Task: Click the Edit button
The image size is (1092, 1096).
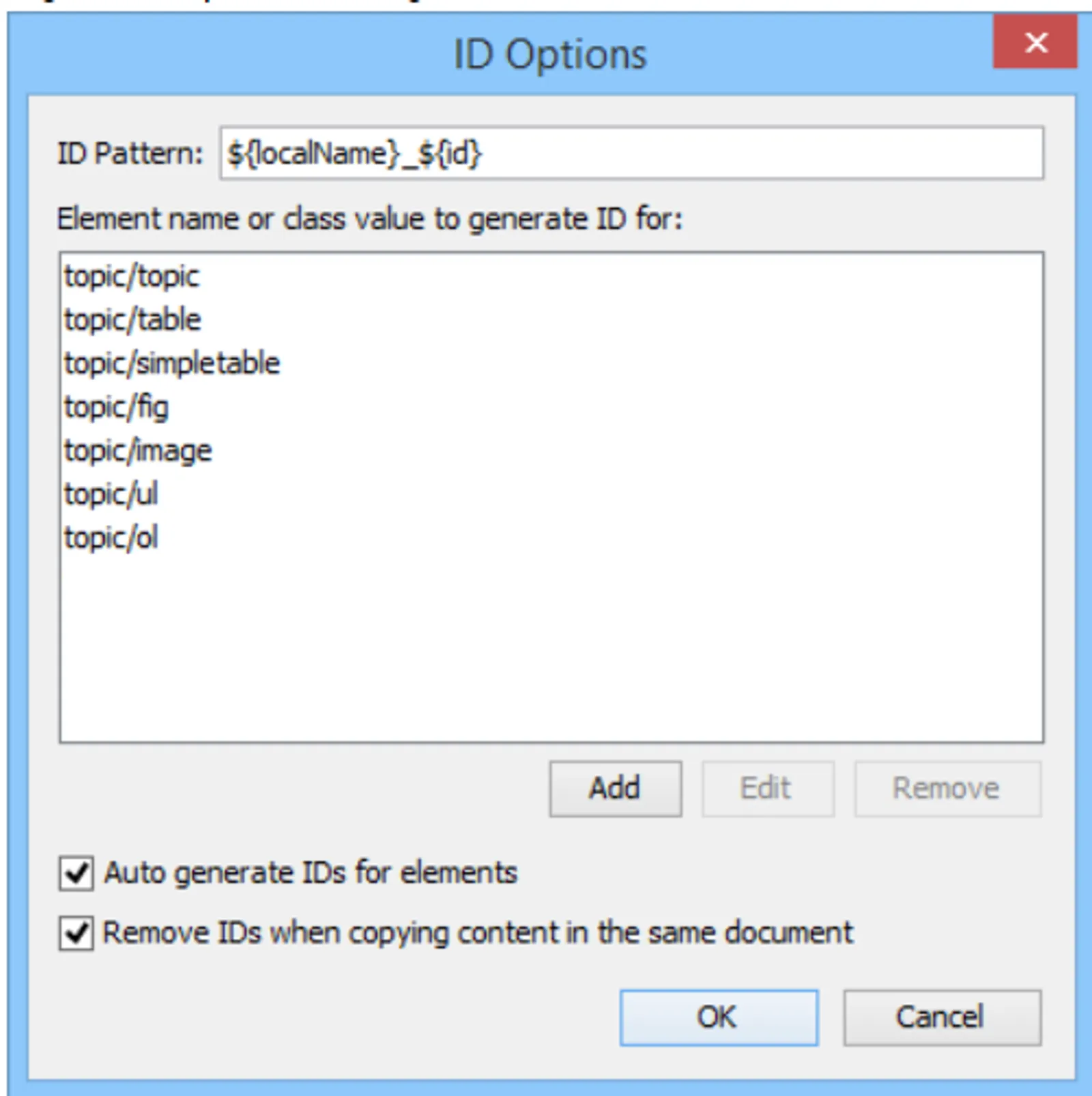Action: pos(767,789)
